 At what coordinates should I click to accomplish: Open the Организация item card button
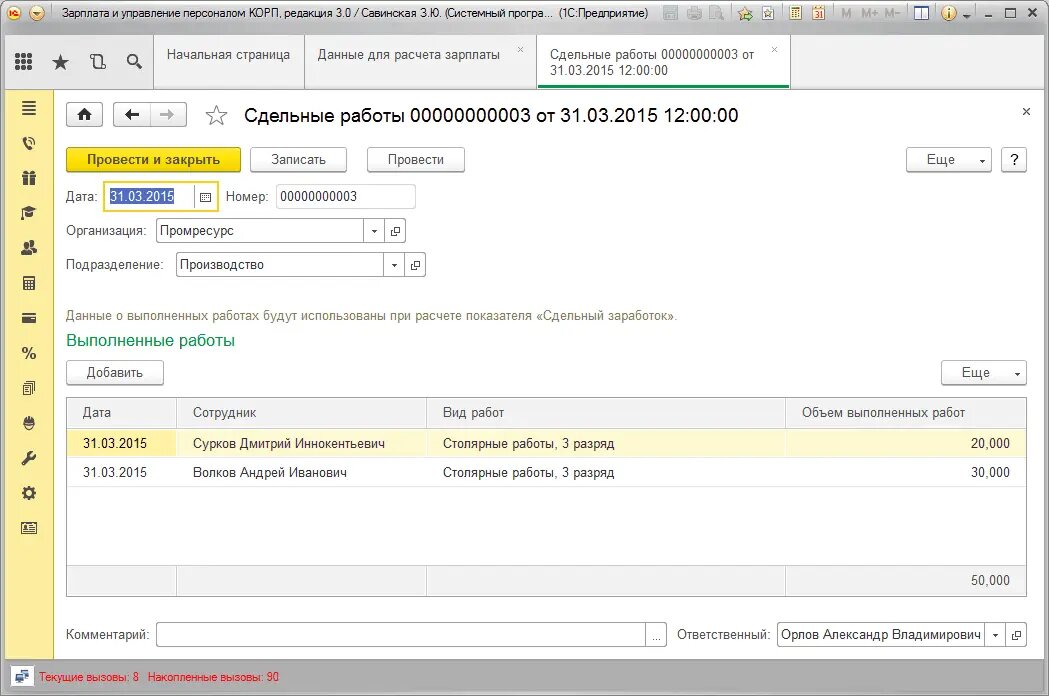(x=395, y=231)
